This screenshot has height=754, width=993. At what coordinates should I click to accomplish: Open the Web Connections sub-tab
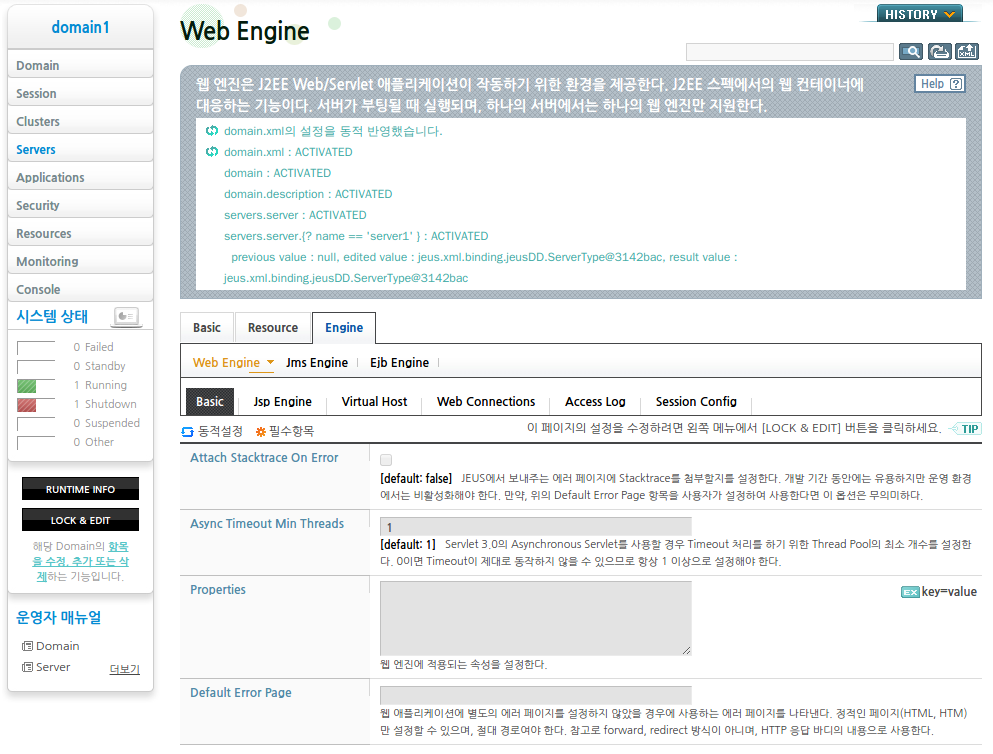coord(486,402)
